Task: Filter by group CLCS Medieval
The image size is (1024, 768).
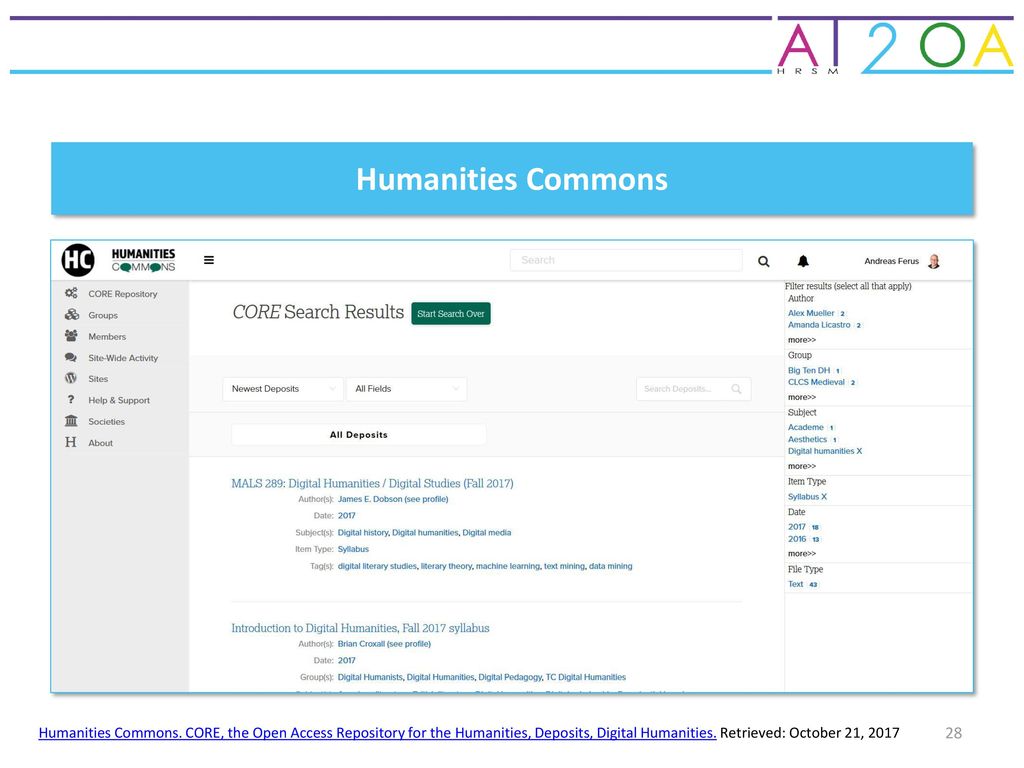Action: (816, 382)
